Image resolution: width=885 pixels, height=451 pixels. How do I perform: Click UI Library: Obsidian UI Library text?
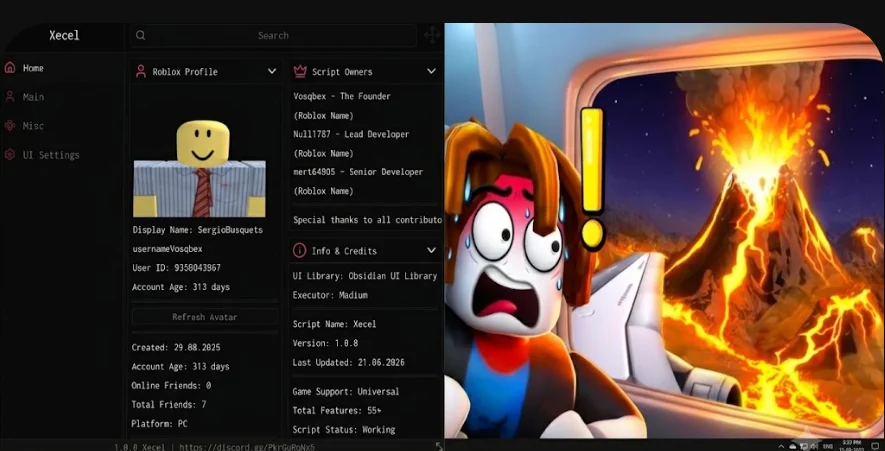click(365, 276)
